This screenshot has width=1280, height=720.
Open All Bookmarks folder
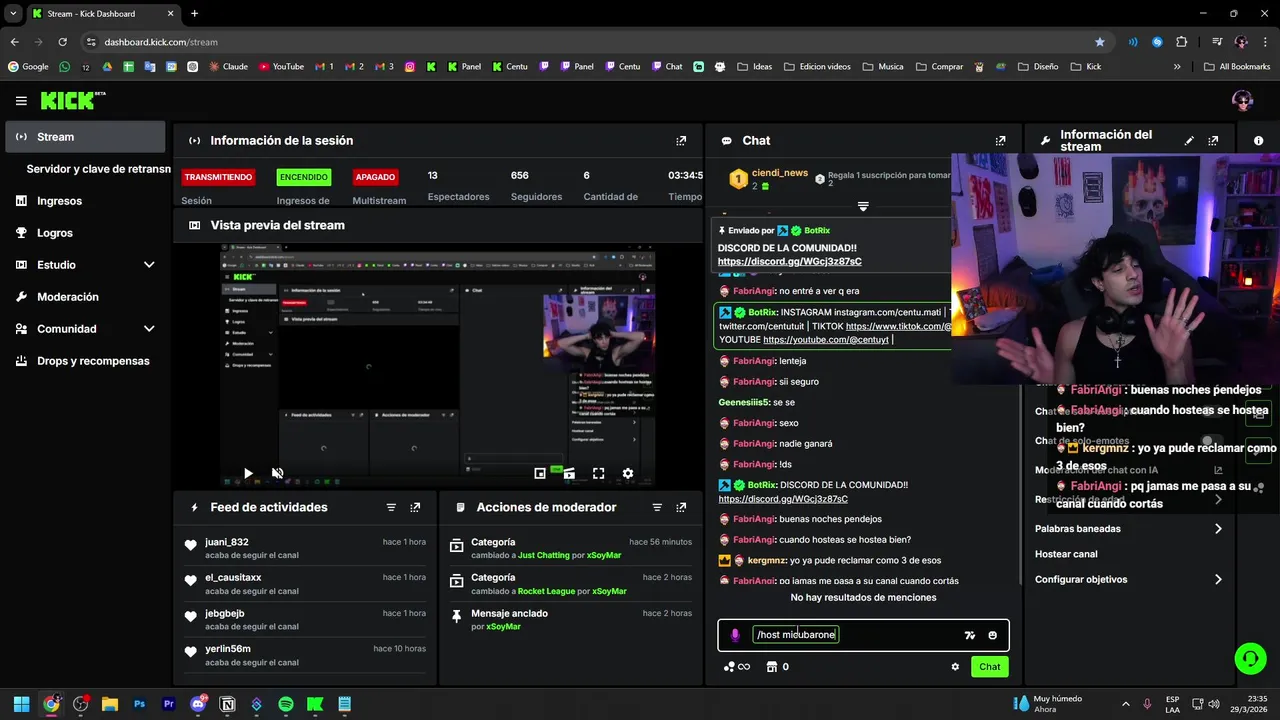tap(1236, 67)
